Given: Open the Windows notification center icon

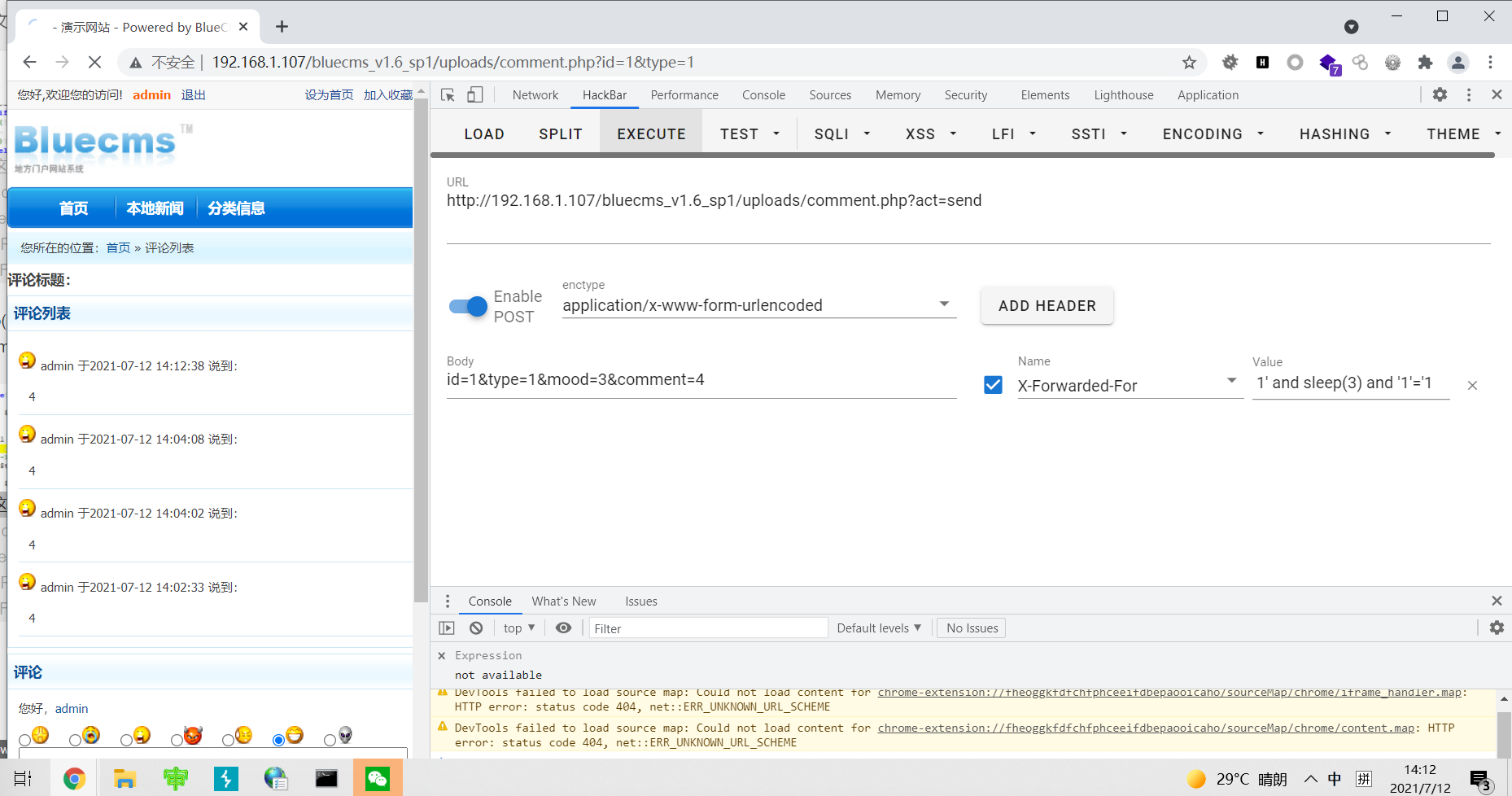Looking at the screenshot, I should pyautogui.click(x=1480, y=780).
